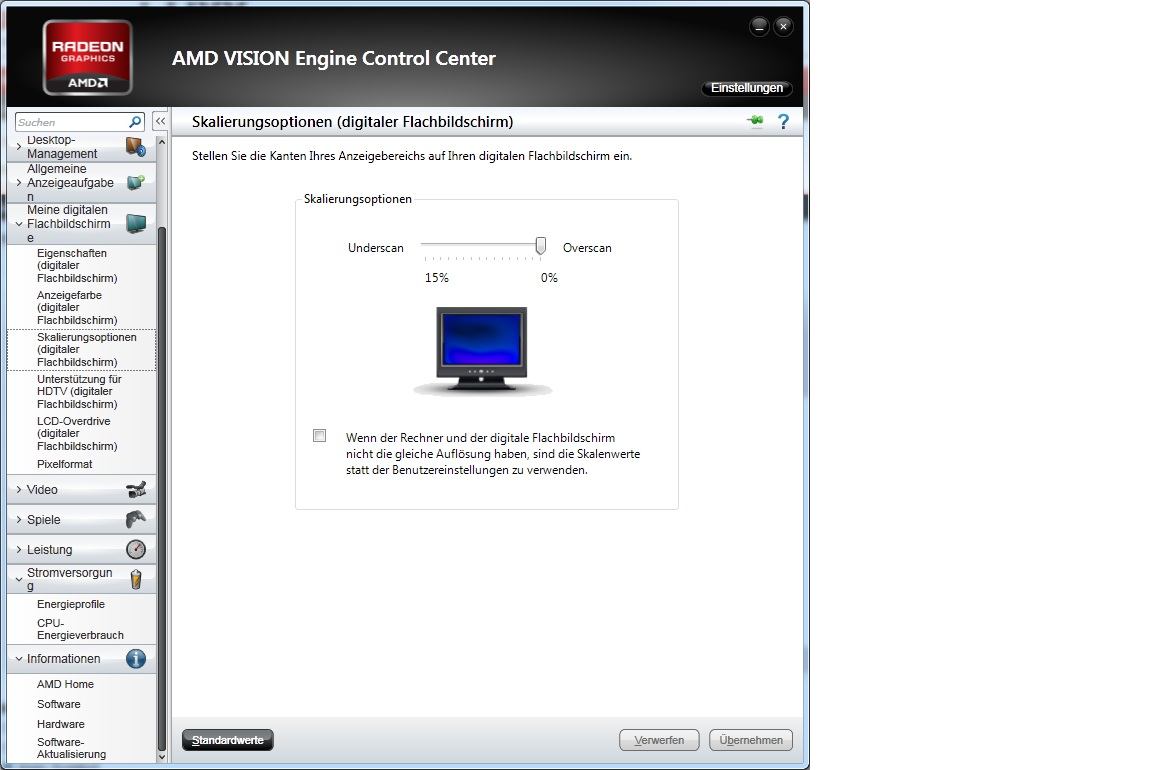Click the Overscan label

587,248
